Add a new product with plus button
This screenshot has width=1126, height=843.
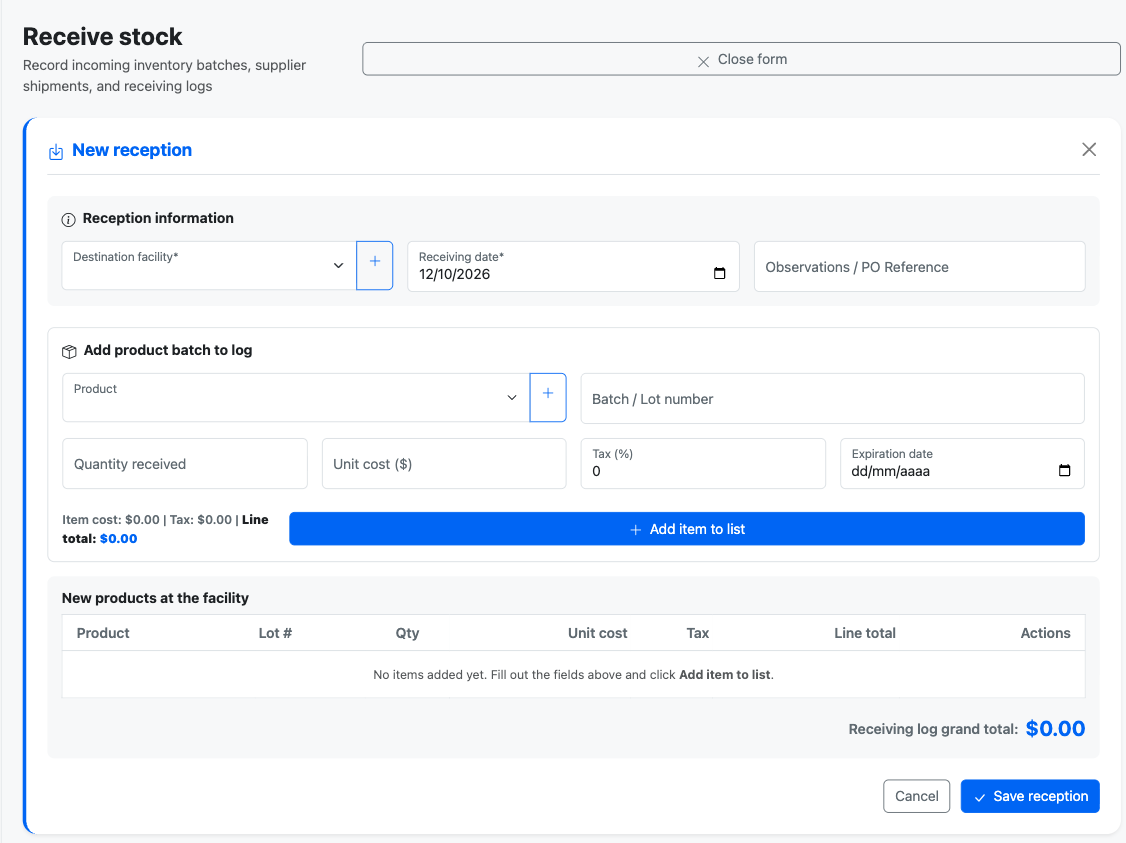[548, 398]
